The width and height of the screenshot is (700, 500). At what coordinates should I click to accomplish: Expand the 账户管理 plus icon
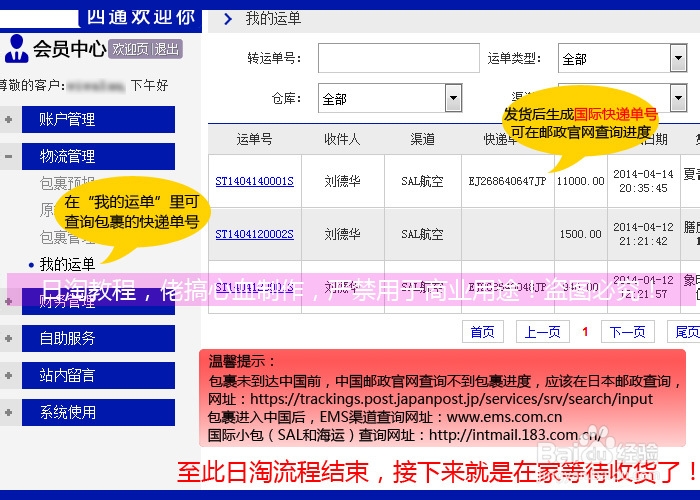tap(8, 119)
